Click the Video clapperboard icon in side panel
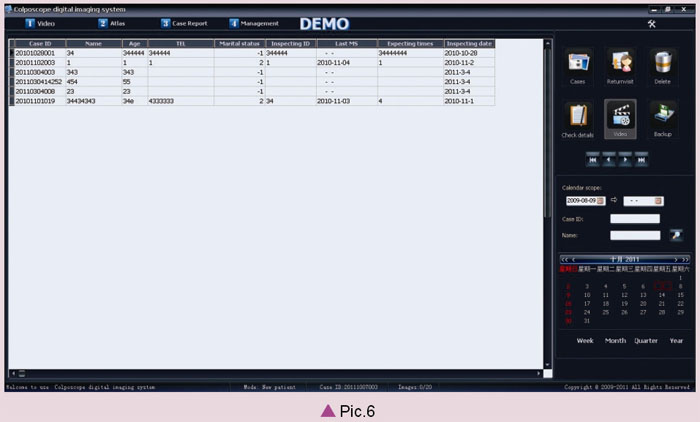Viewport: 700px width, 422px height. tap(621, 119)
